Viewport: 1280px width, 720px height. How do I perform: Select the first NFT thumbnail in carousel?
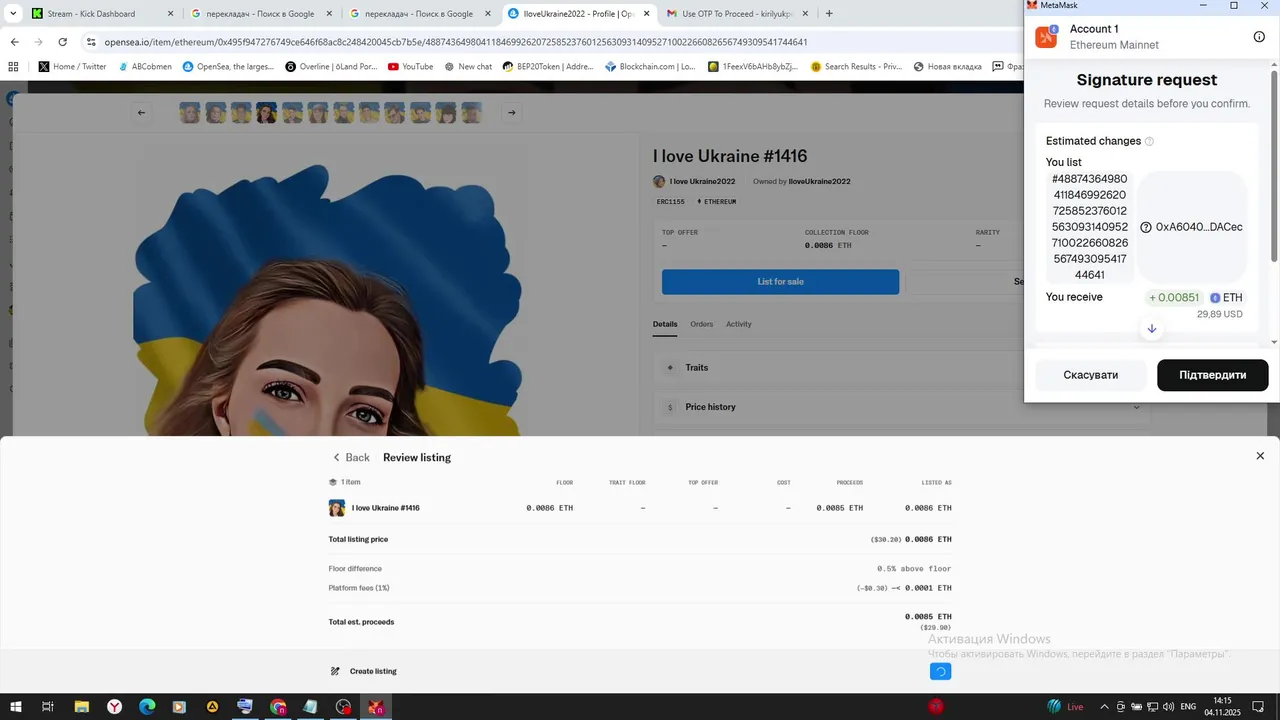pos(190,112)
